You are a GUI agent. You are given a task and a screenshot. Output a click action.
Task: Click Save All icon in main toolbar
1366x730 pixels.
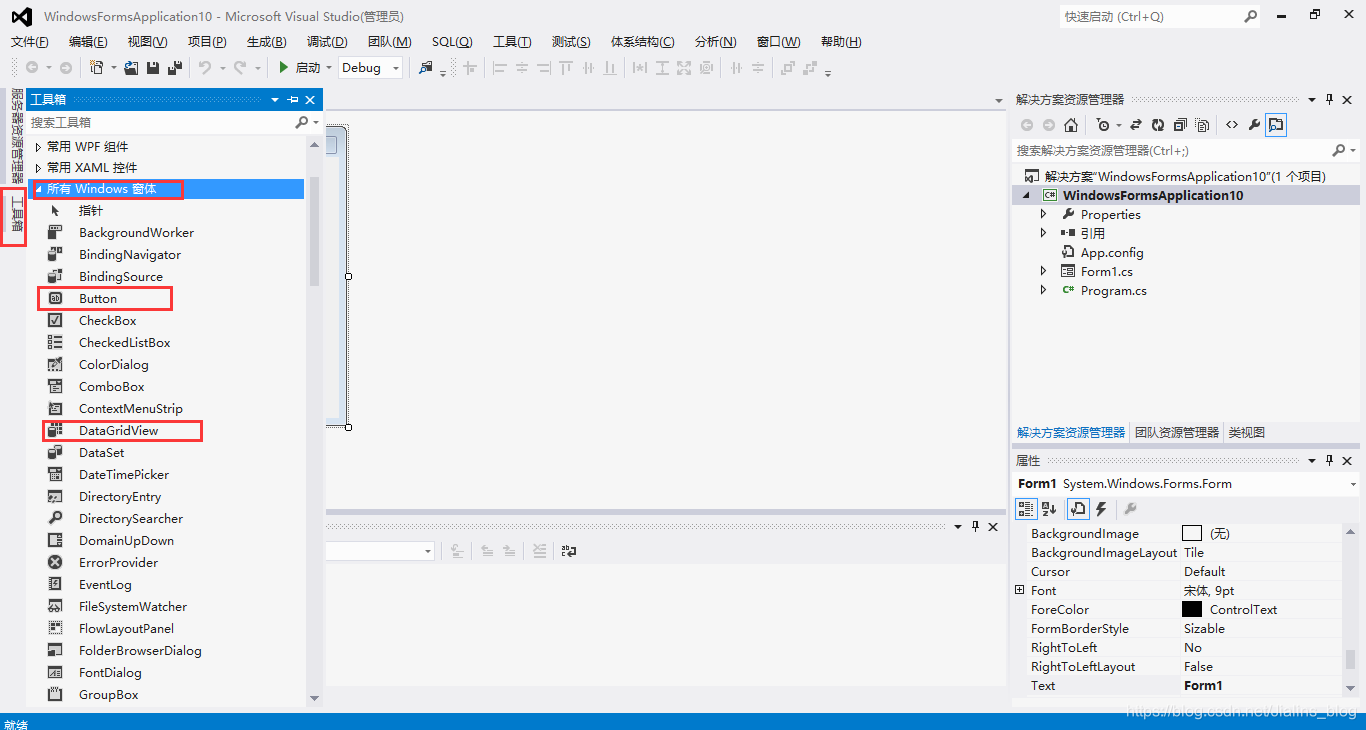[x=175, y=68]
